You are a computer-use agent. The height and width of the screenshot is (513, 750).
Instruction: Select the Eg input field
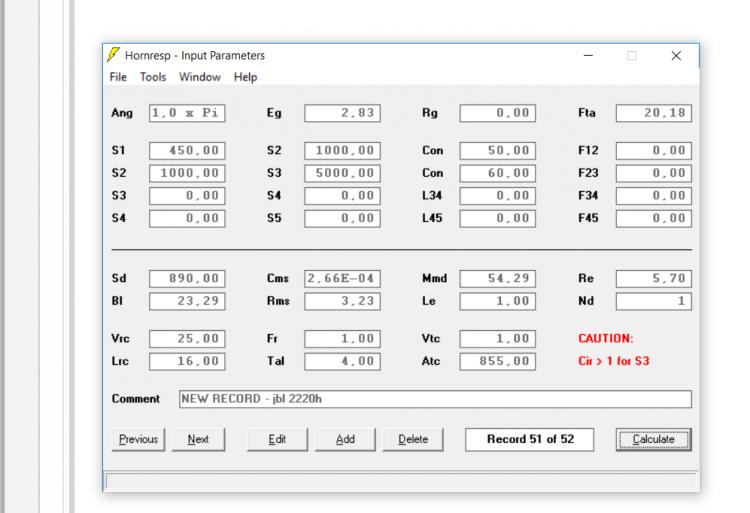click(x=342, y=114)
